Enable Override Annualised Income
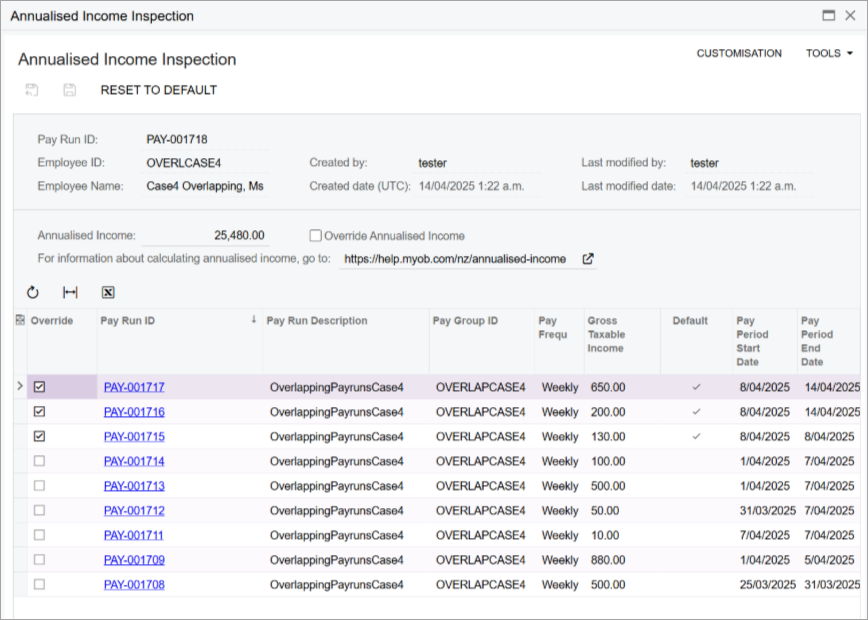This screenshot has width=868, height=620. tap(315, 235)
